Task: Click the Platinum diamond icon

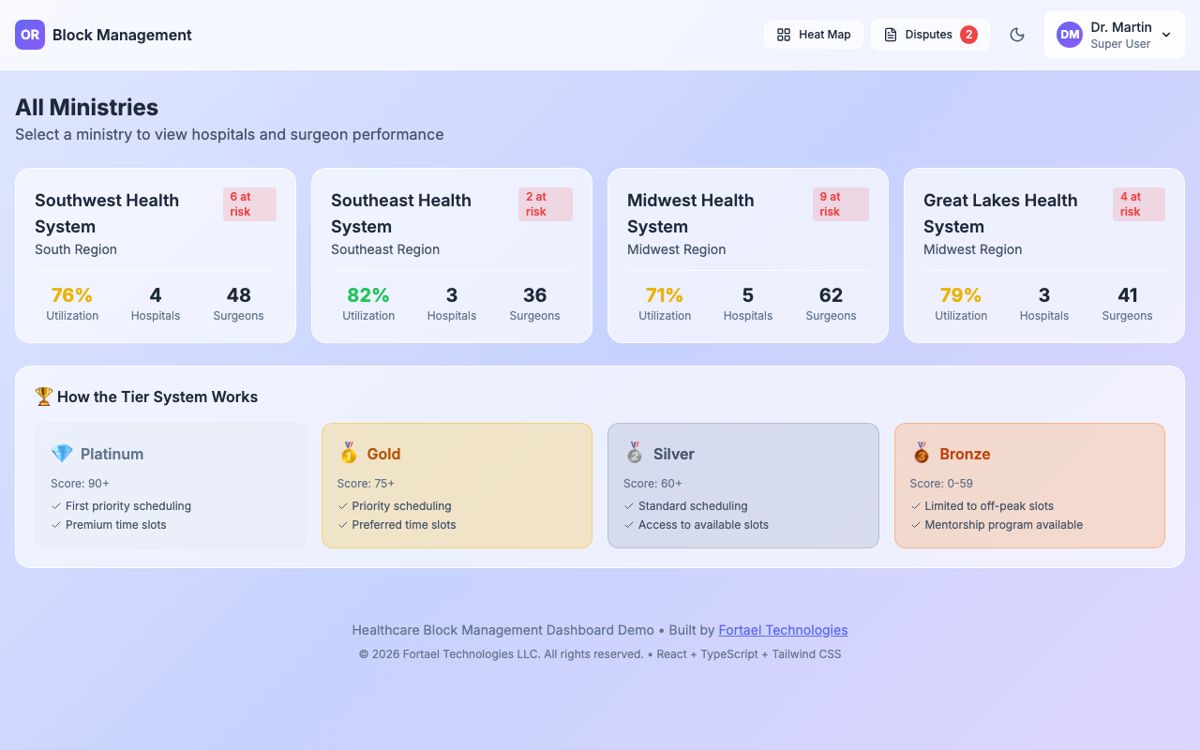Action: 62,454
